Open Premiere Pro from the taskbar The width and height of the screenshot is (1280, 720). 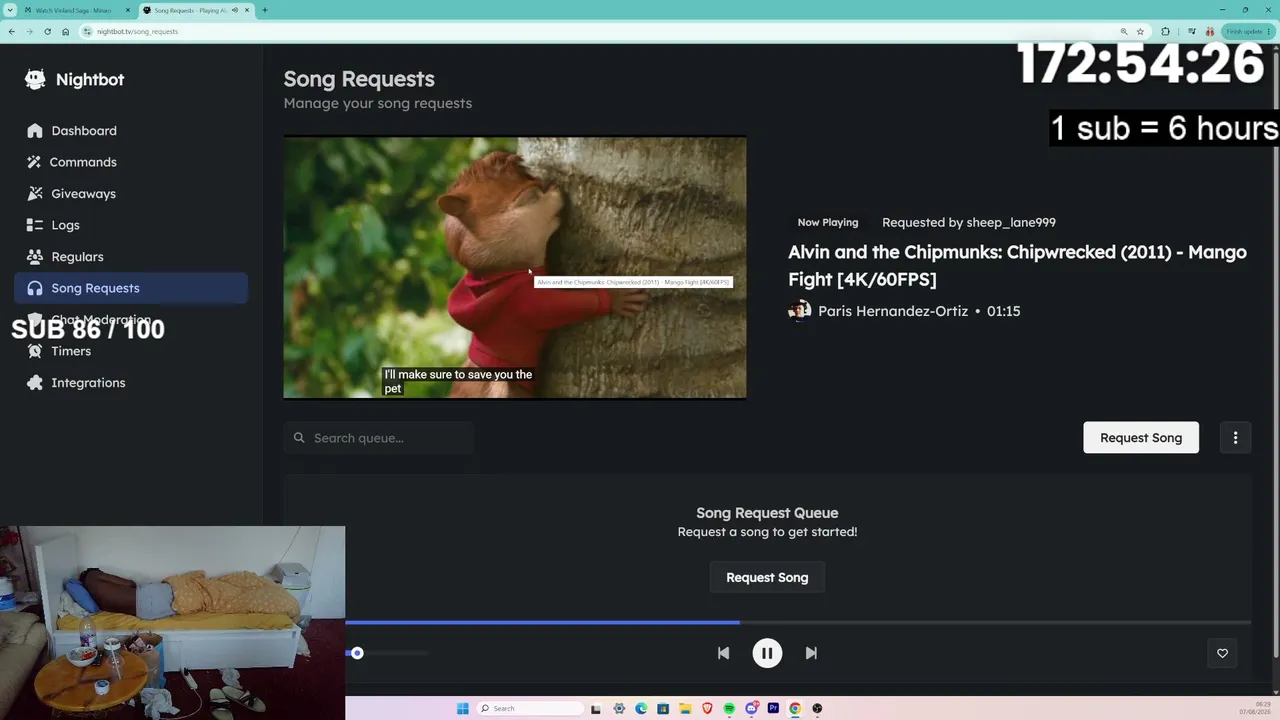pyautogui.click(x=773, y=708)
